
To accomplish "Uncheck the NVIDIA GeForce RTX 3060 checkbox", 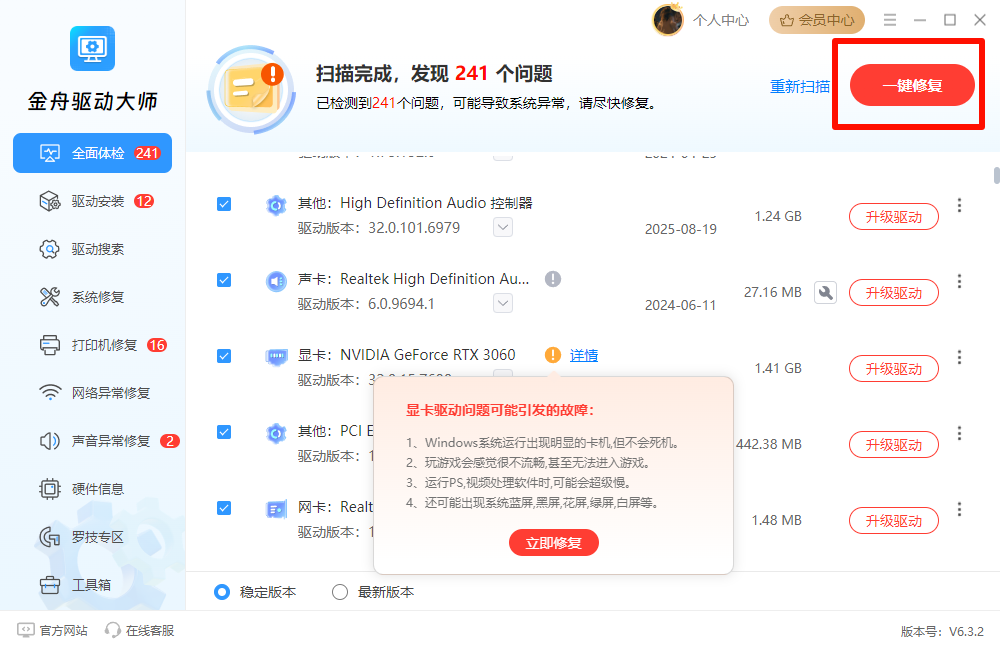I will pos(224,356).
